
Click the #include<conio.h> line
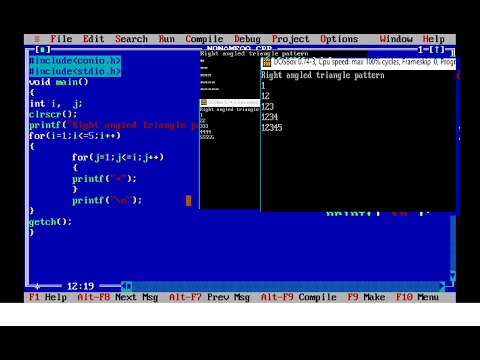coord(75,61)
